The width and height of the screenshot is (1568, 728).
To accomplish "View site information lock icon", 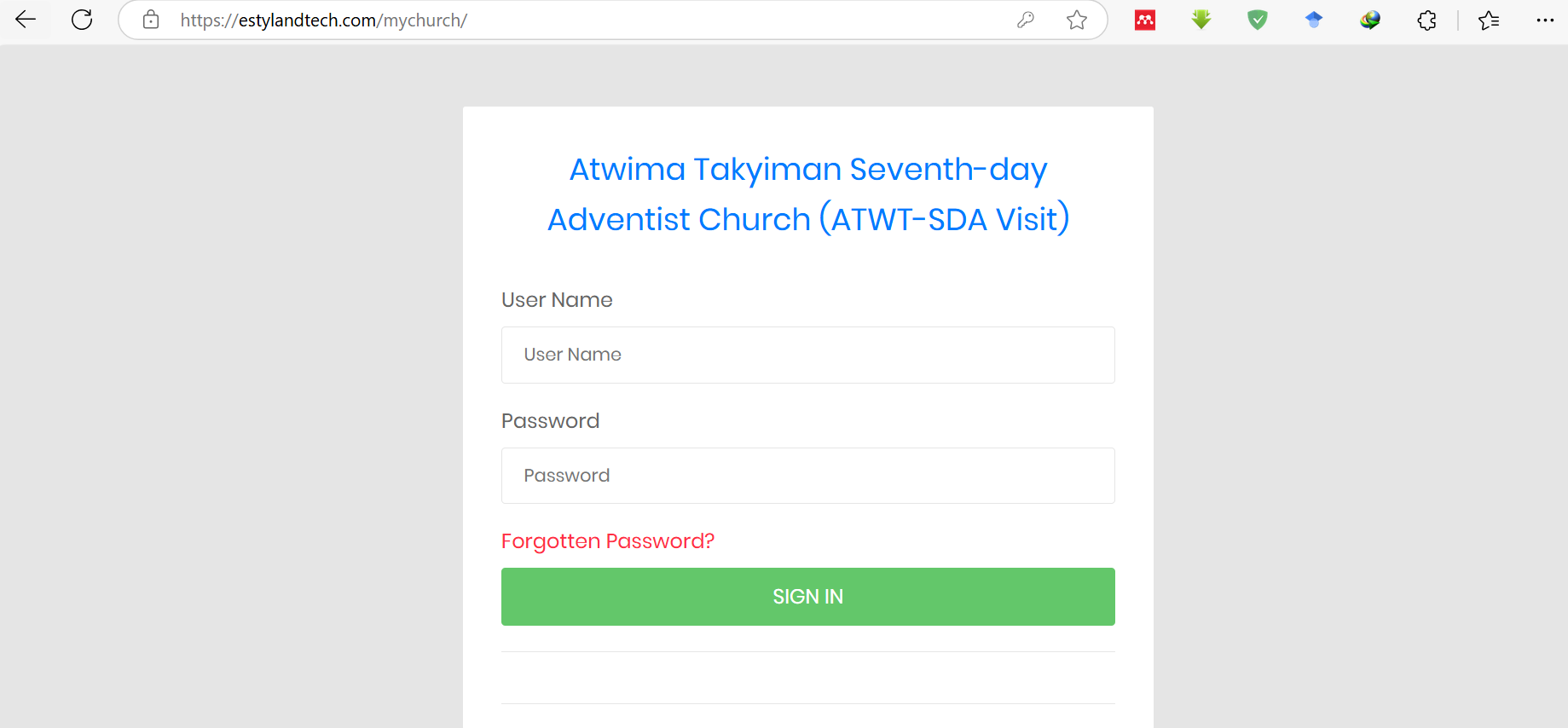I will [151, 20].
